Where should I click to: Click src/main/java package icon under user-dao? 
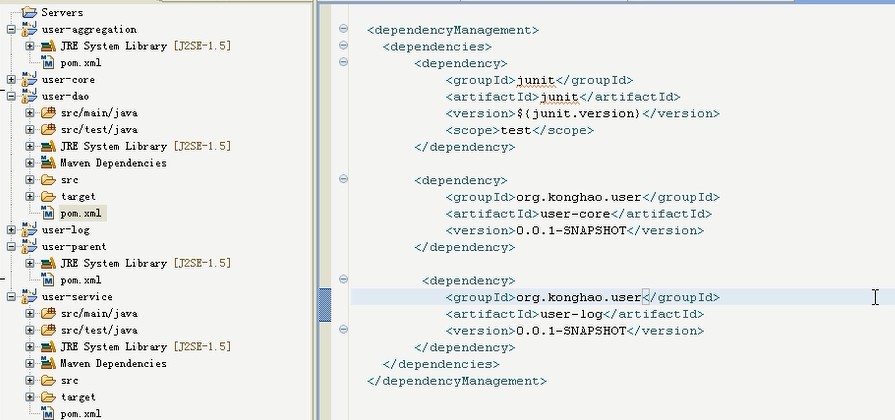pos(47,113)
